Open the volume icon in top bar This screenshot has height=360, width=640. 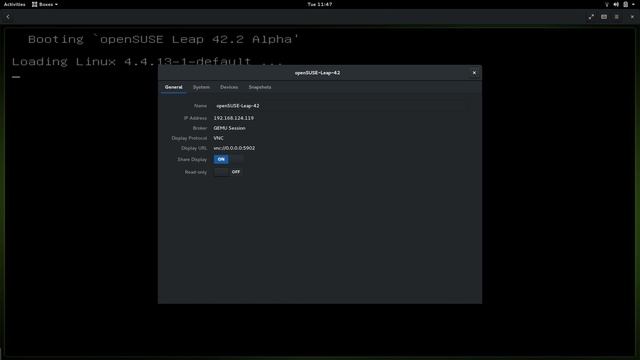point(616,4)
